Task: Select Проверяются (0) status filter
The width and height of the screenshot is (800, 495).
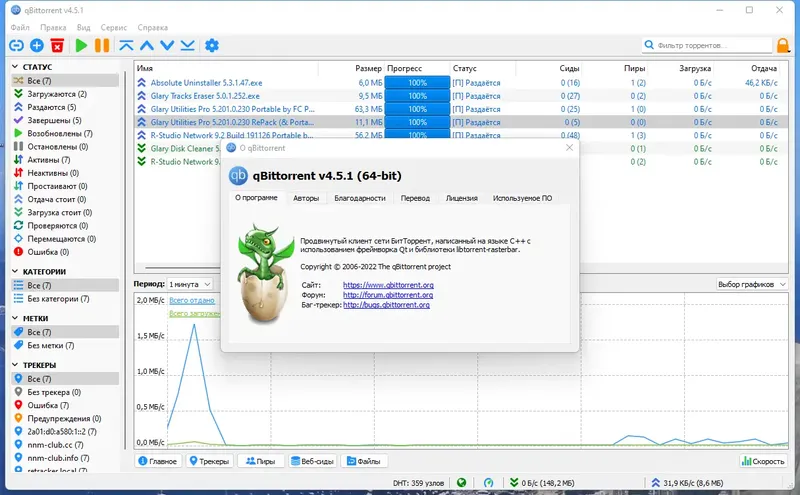Action: click(65, 226)
